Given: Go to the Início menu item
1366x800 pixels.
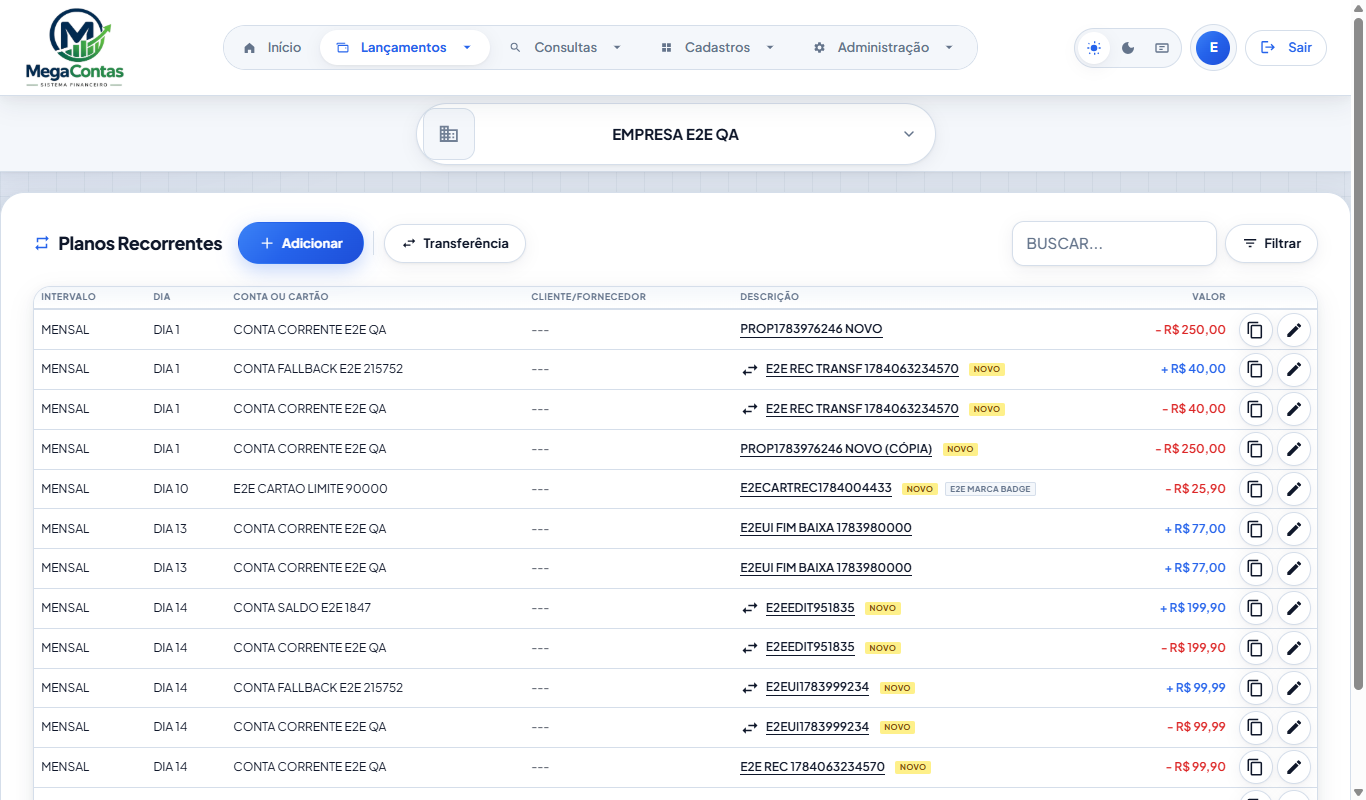Looking at the screenshot, I should (x=272, y=47).
